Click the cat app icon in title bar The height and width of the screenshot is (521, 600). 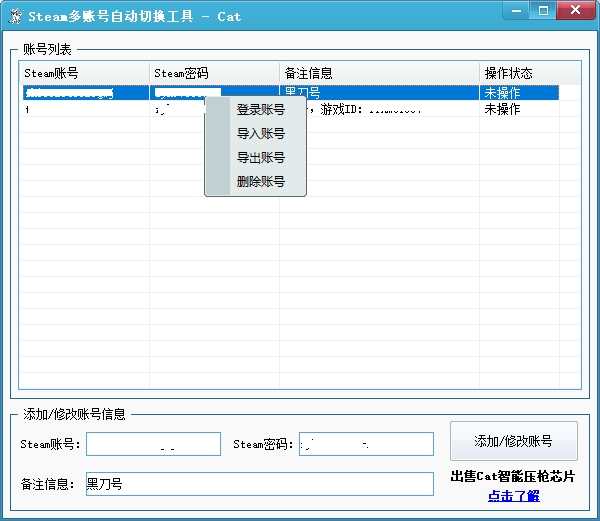(x=16, y=16)
